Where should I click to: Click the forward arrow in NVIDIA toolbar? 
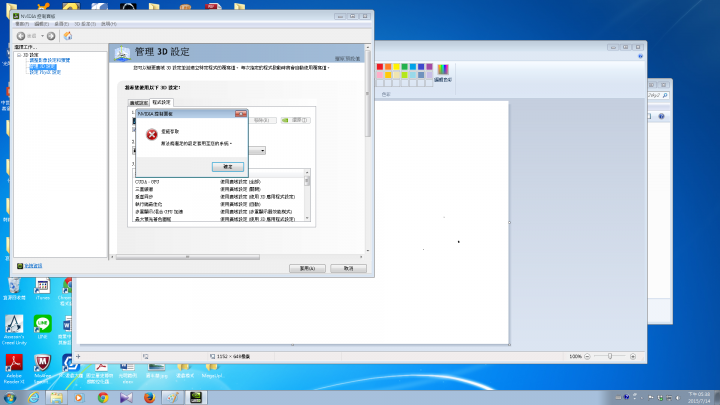coord(51,36)
